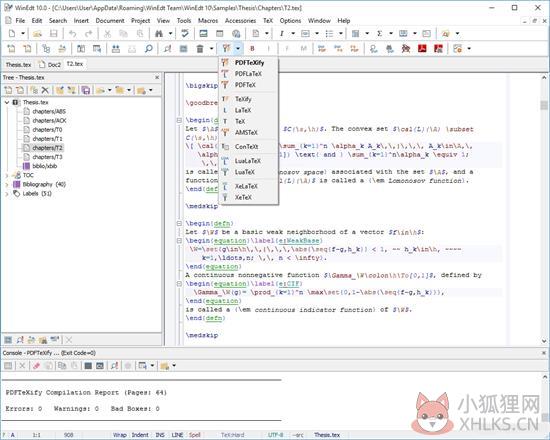Image resolution: width=550 pixels, height=440 pixels.
Task: Open the trash can dropdown arrow
Action: 212,49
